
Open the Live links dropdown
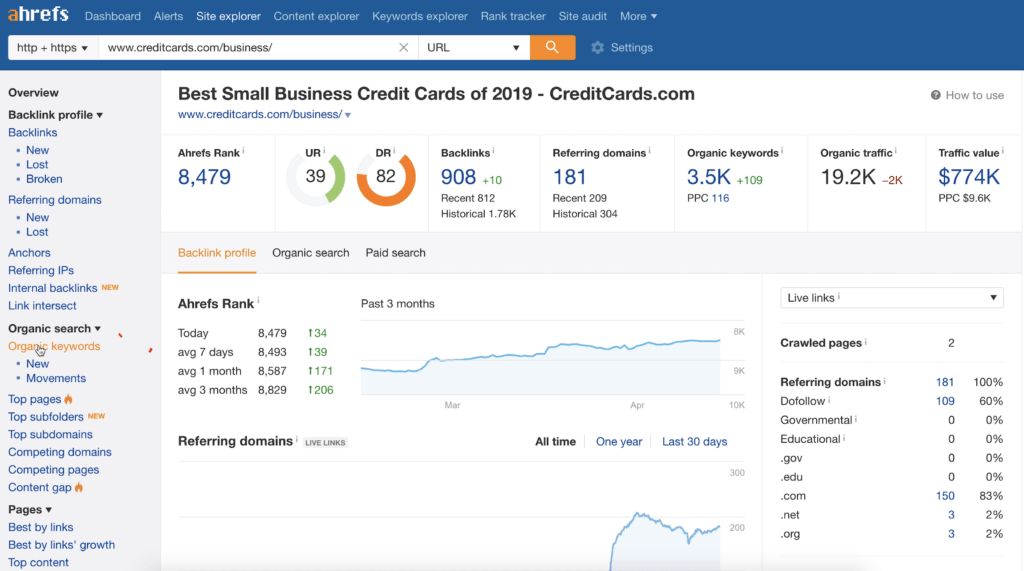pos(891,298)
